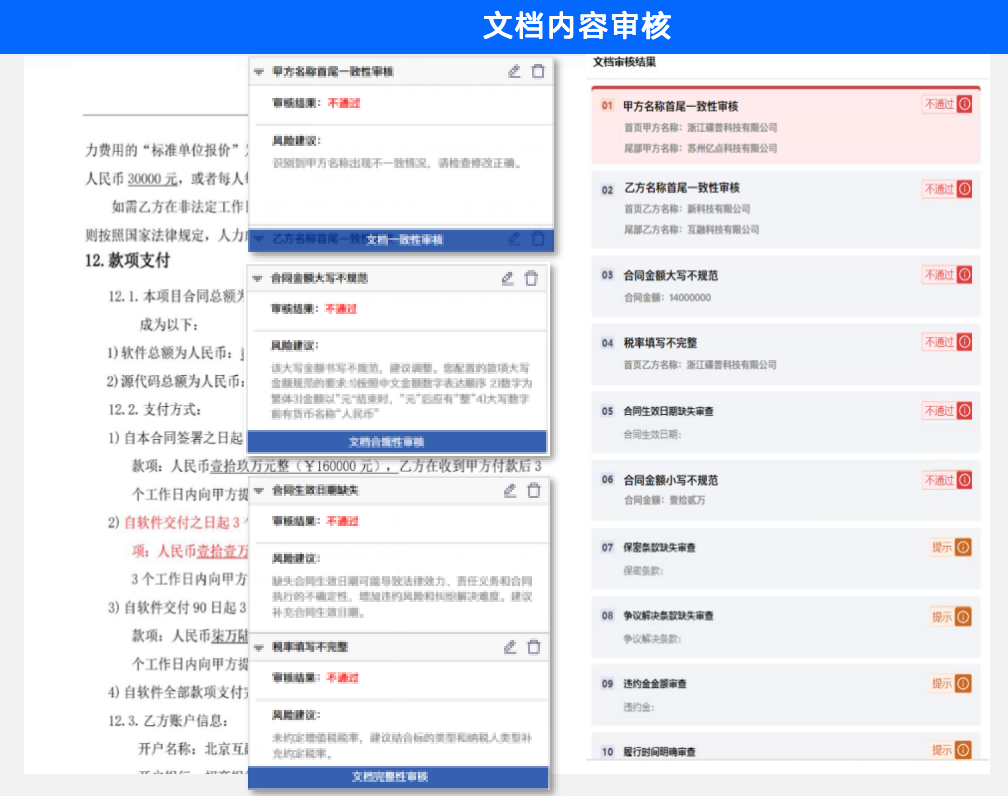
Task: Edit the 甲方名称首尾一致性审核 rule card
Action: click(514, 71)
